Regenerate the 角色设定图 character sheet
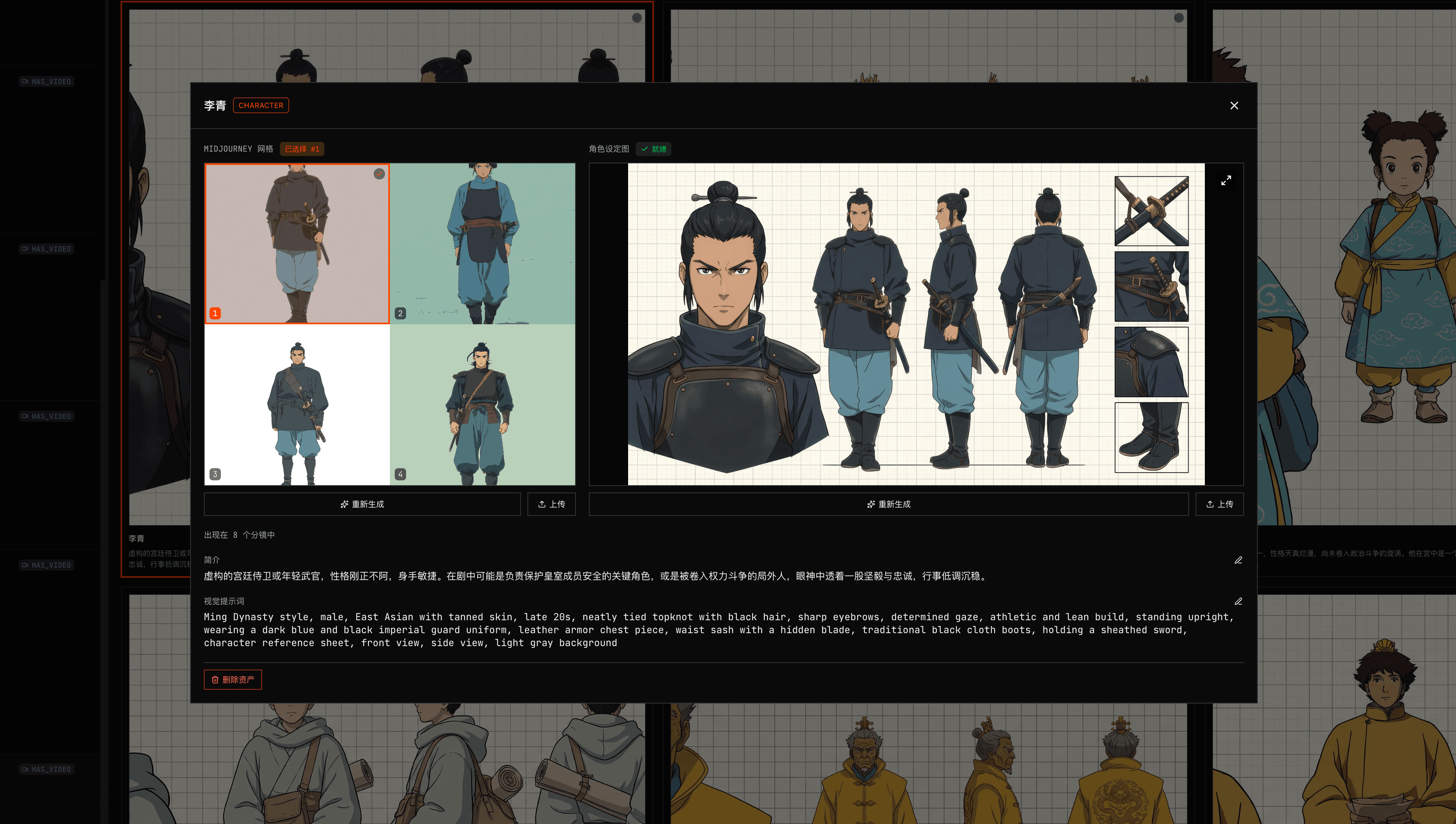Image resolution: width=1456 pixels, height=824 pixels. (888, 504)
